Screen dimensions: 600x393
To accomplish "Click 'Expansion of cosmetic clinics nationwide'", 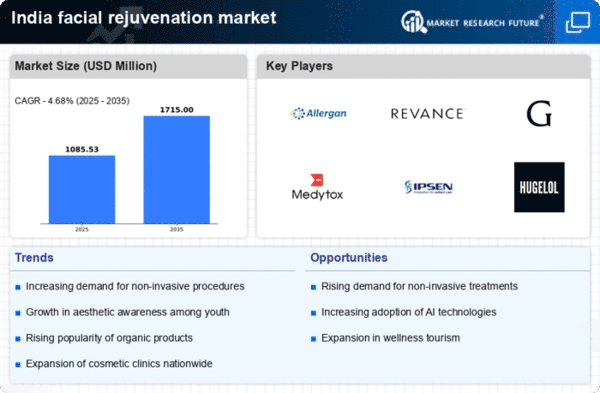I will click(x=119, y=364).
